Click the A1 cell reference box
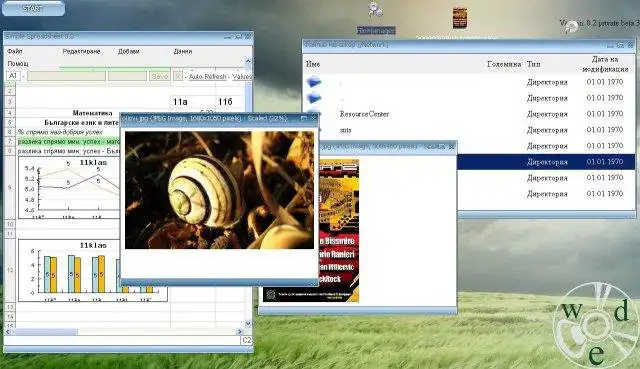This screenshot has height=369, width=640. click(13, 76)
